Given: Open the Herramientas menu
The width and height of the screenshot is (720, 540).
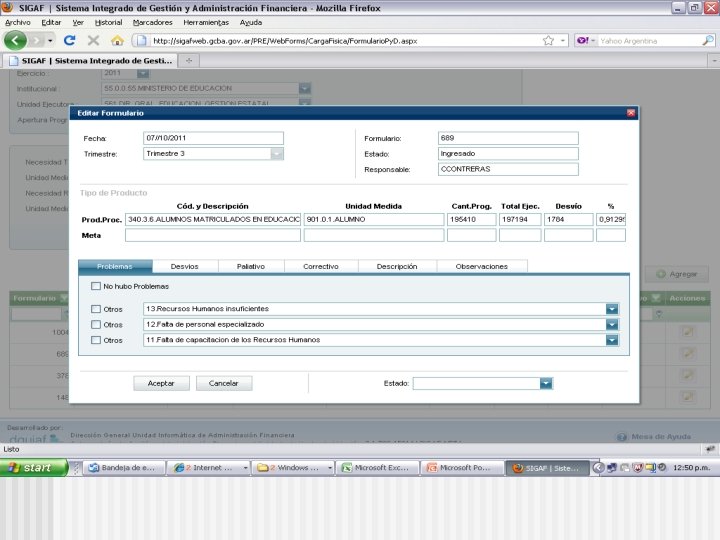Looking at the screenshot, I should [x=206, y=22].
